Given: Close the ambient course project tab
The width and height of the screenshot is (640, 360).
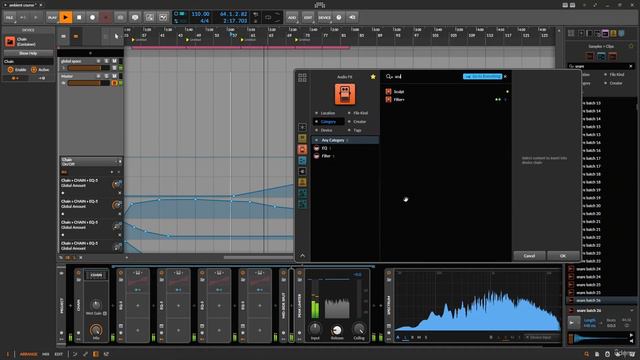Looking at the screenshot, I should [x=41, y=5].
